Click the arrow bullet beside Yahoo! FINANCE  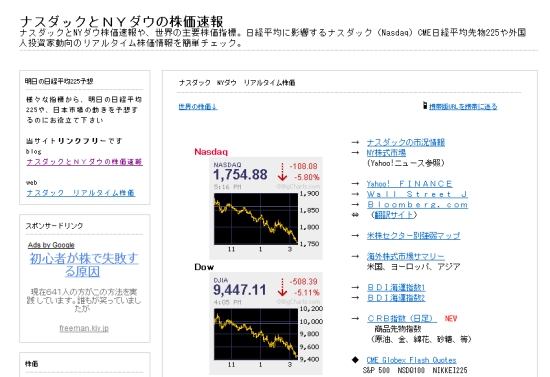click(x=355, y=183)
